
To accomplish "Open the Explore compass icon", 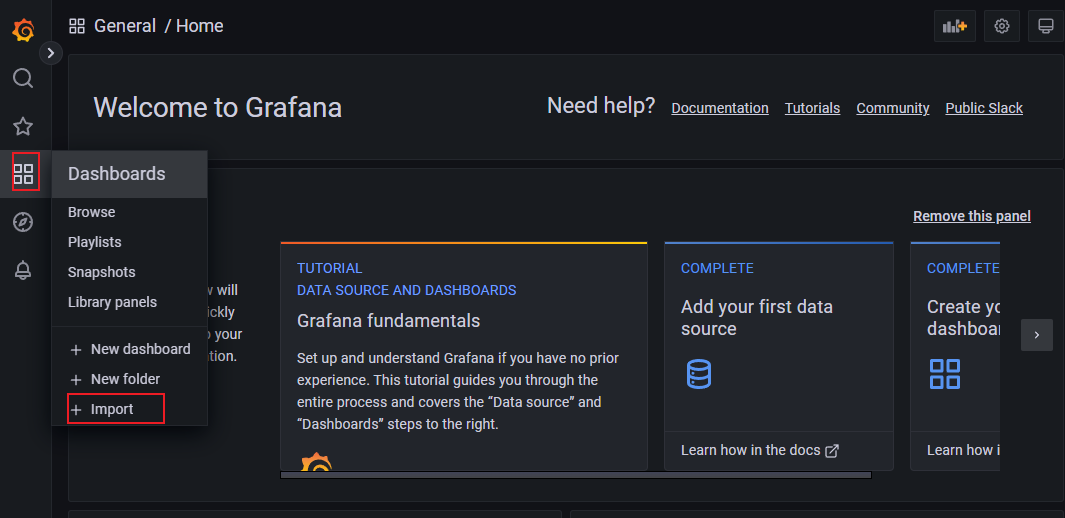I will [23, 222].
